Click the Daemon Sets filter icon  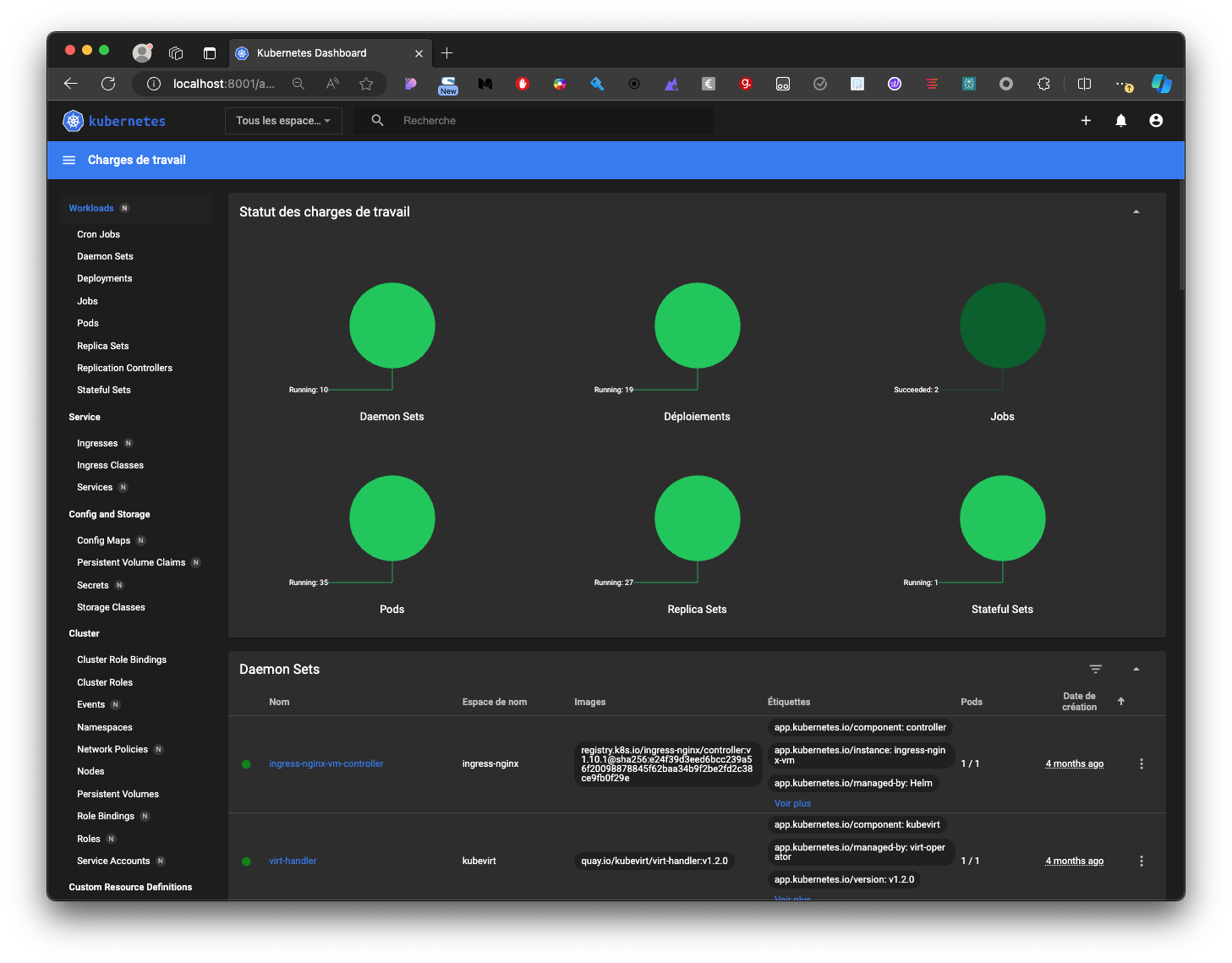(1095, 669)
